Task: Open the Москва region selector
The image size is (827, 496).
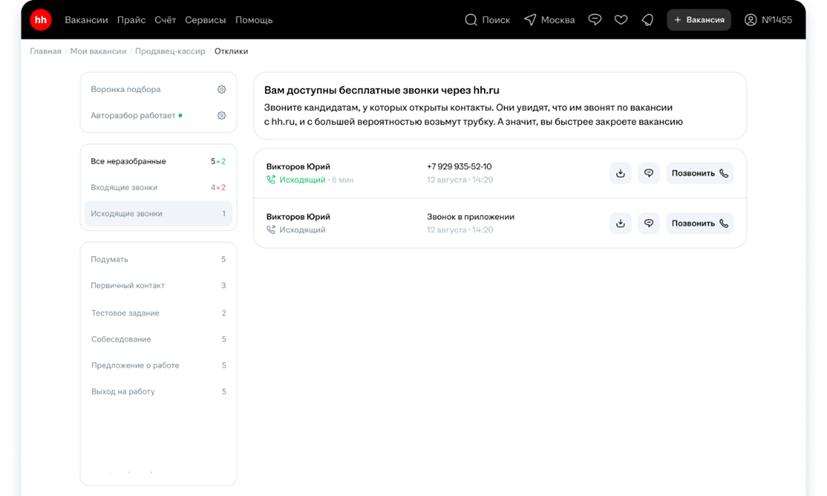Action: [549, 20]
